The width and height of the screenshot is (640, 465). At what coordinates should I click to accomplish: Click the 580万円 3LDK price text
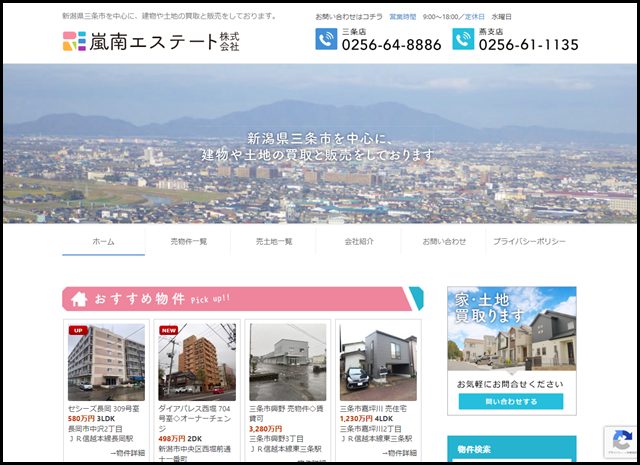coord(91,419)
